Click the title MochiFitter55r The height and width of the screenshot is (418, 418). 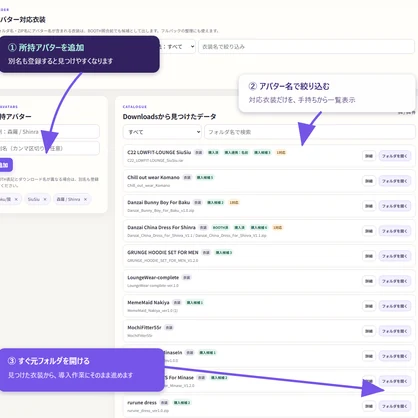[x=144, y=327]
